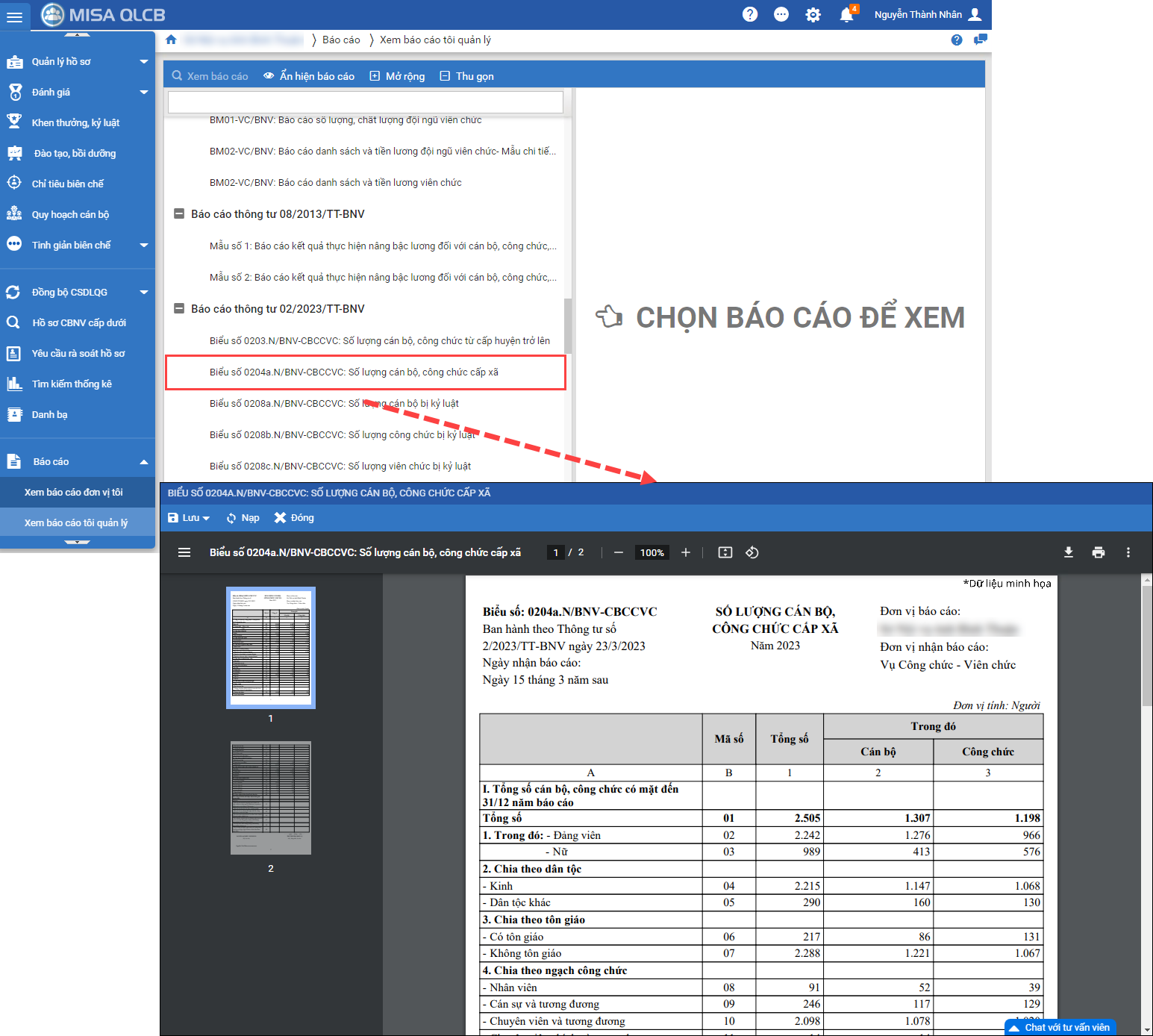The image size is (1153, 1036).
Task: Toggle Ẩn hiện báo cáo visibility
Action: [309, 76]
